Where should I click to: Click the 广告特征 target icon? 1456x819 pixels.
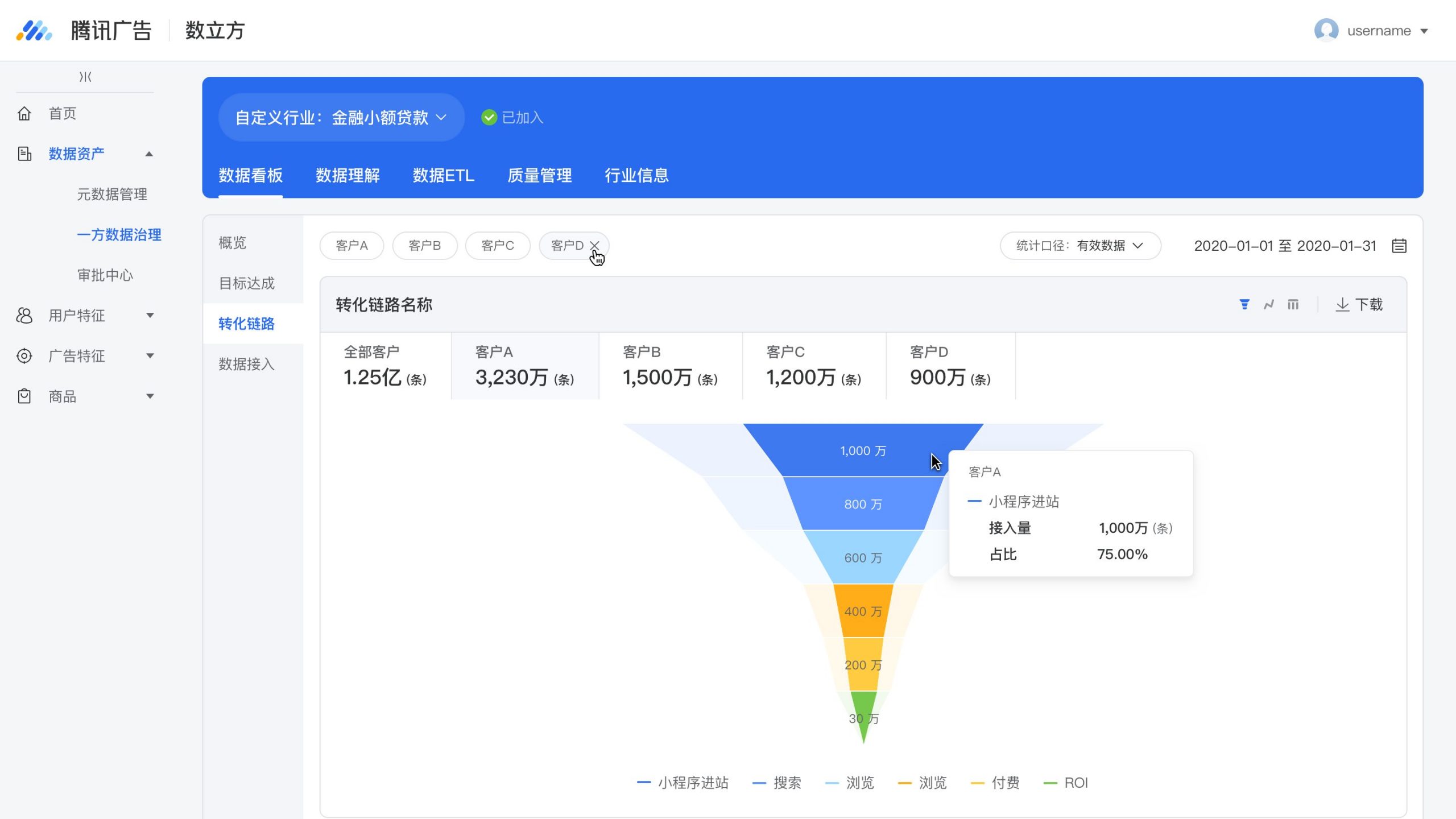24,356
